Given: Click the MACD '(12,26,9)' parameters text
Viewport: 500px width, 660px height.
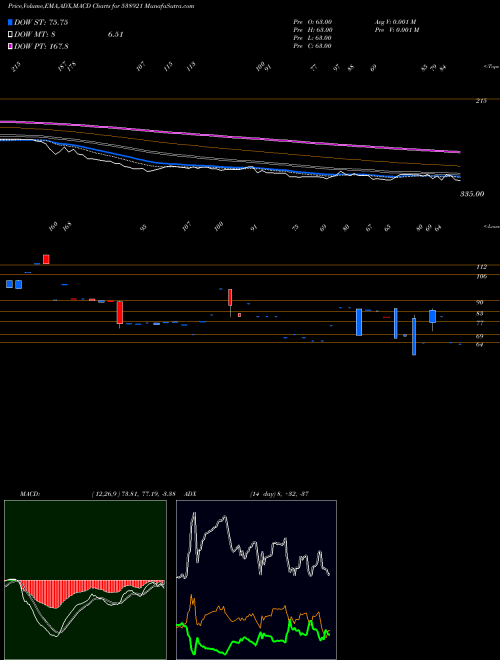Looking at the screenshot, I should pos(104,494).
